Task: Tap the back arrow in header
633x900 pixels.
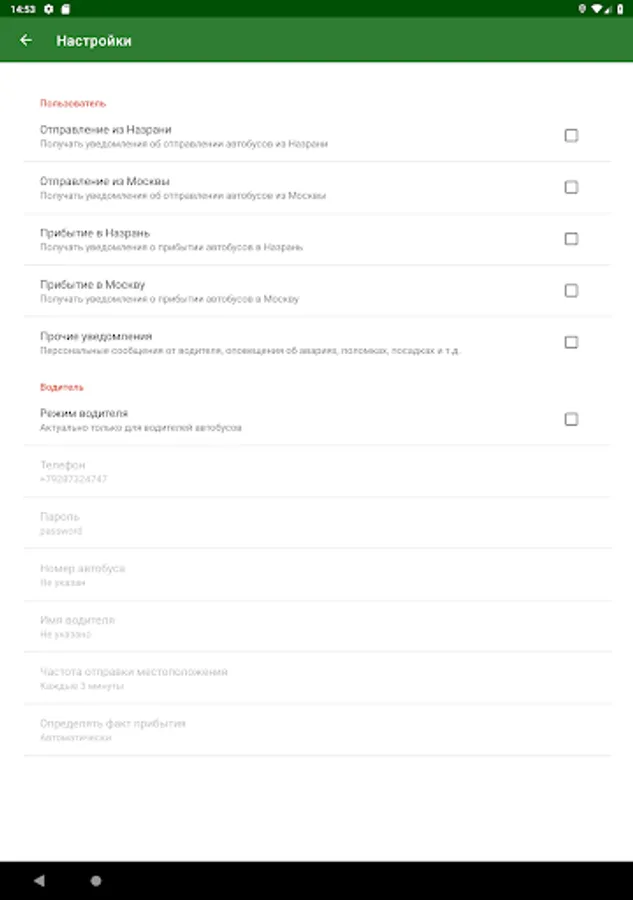Action: tap(26, 41)
